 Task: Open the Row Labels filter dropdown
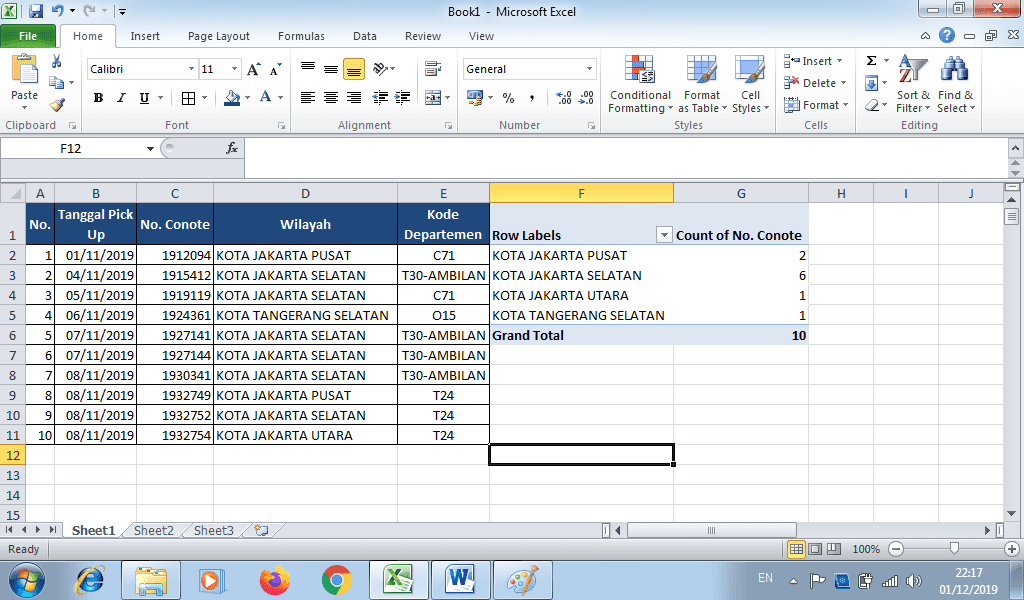664,235
